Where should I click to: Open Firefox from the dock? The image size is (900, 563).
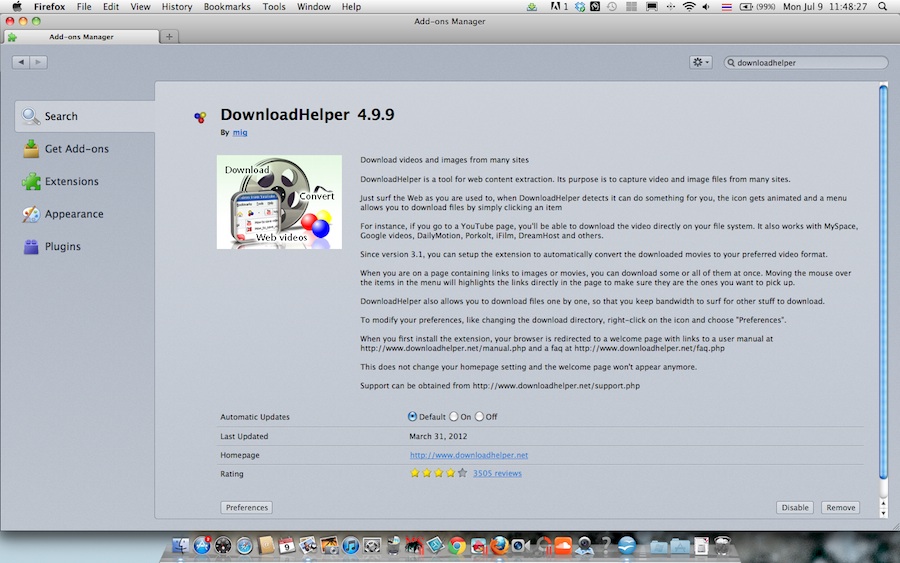(x=499, y=545)
